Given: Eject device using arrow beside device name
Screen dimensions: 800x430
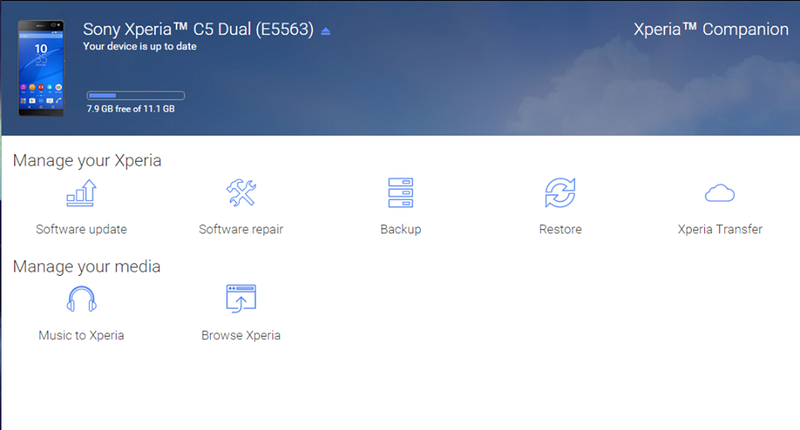Looking at the screenshot, I should coord(326,32).
